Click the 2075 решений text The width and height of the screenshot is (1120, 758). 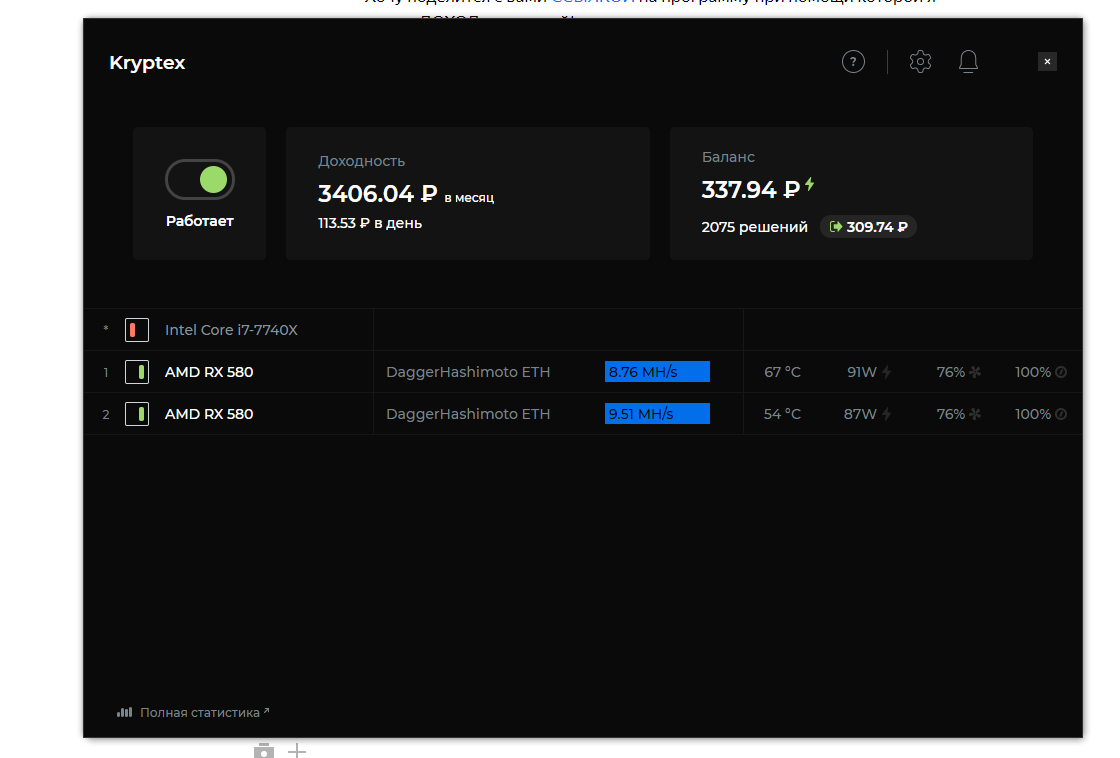(x=754, y=227)
